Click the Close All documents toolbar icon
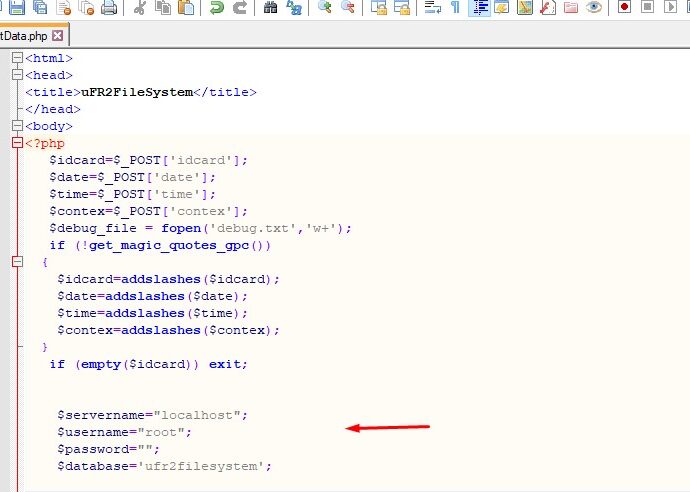690x492 pixels. 86,7
